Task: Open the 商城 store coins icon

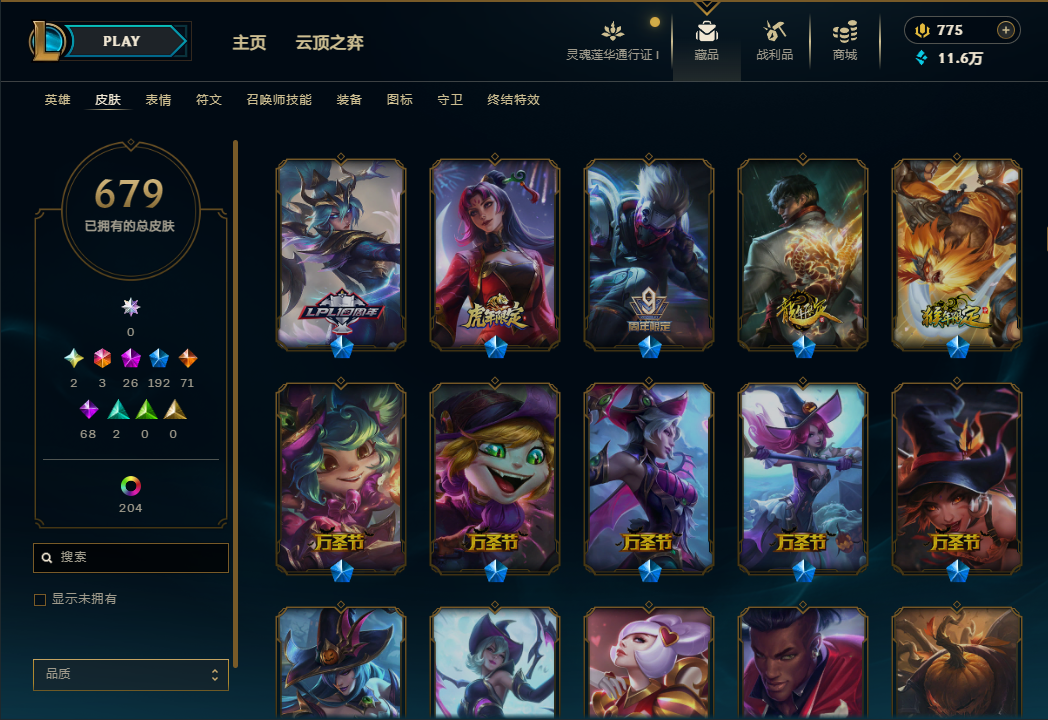Action: pos(845,31)
